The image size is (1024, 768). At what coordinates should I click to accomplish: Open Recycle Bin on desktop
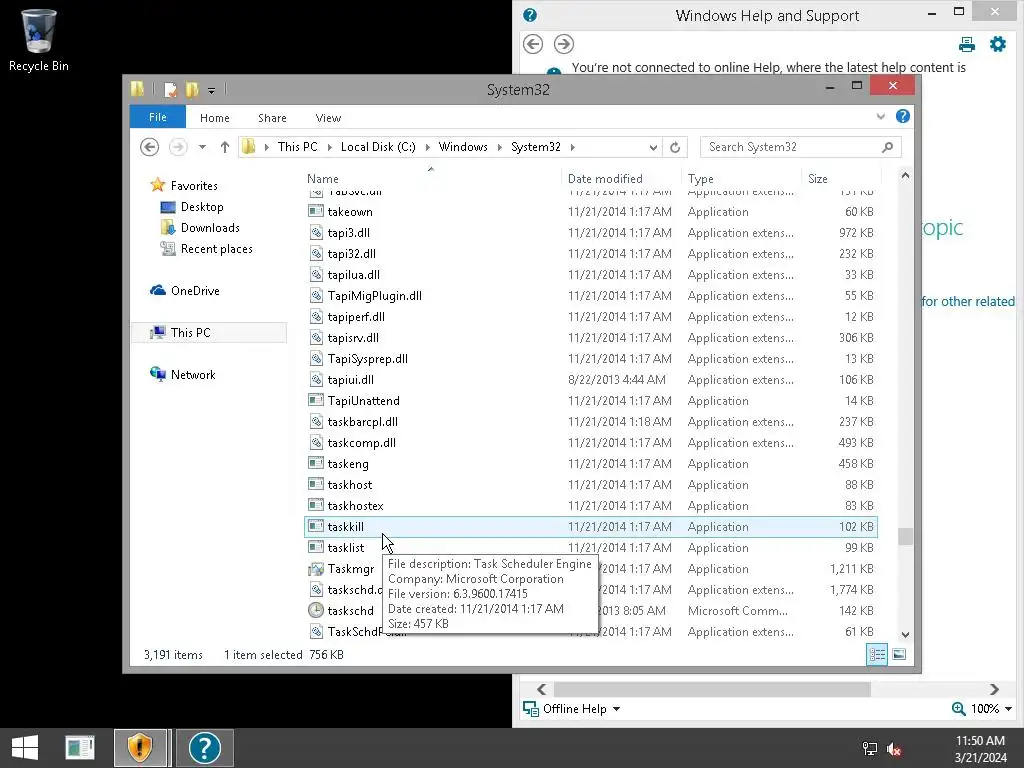pyautogui.click(x=38, y=39)
